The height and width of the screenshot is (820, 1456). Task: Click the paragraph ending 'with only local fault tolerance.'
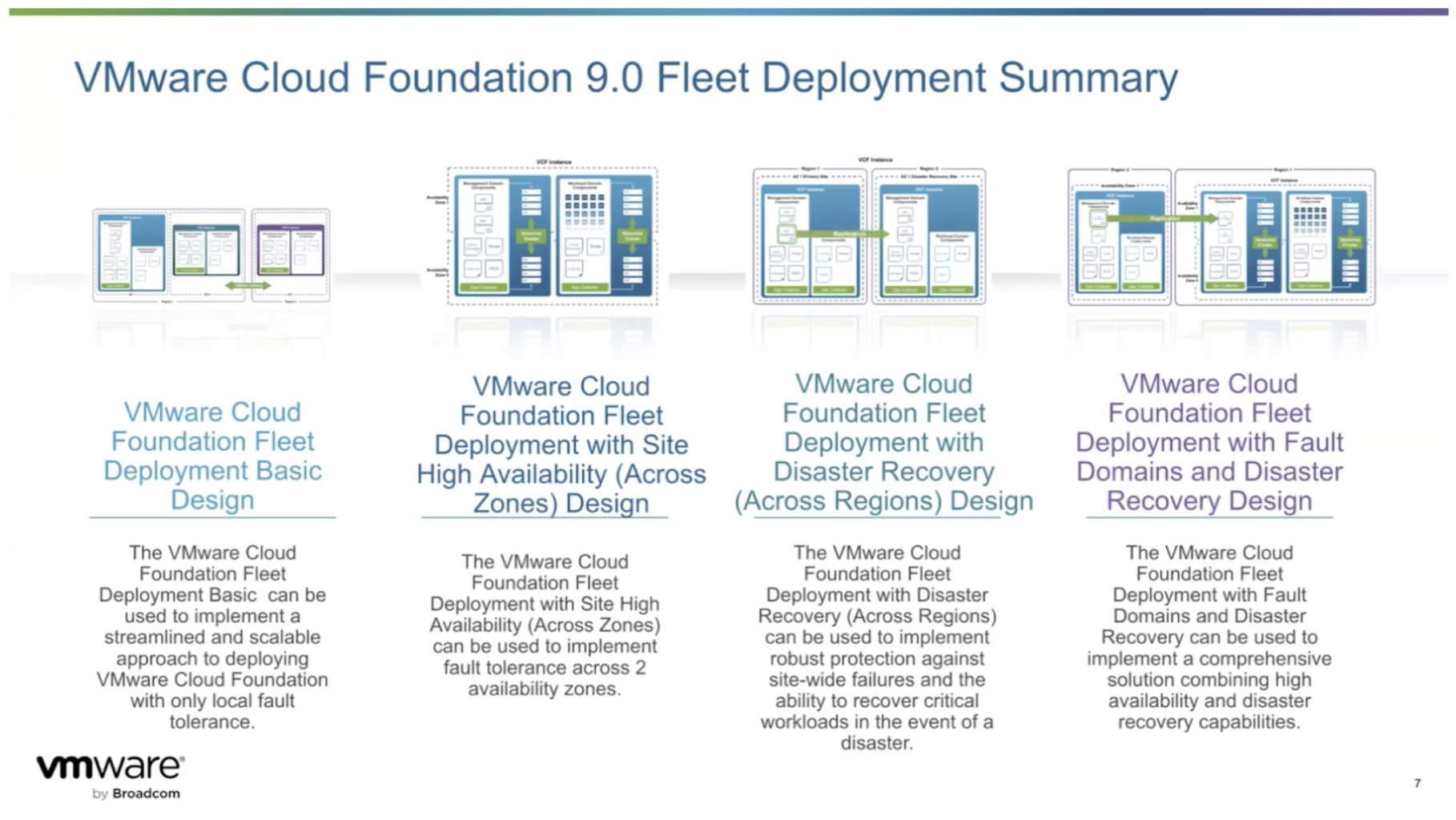pyautogui.click(x=212, y=637)
